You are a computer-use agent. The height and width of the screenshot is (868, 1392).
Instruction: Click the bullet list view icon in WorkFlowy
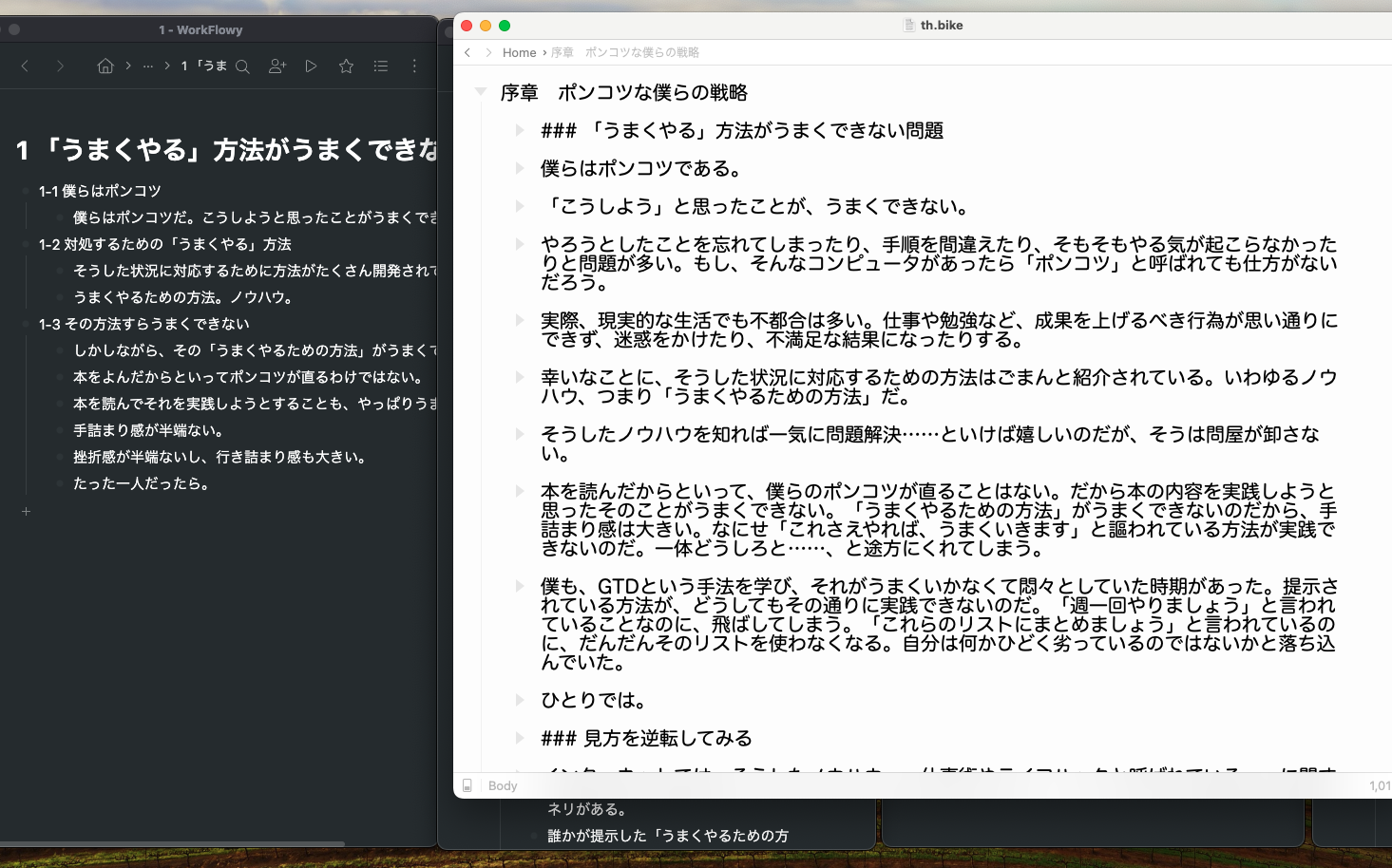381,66
